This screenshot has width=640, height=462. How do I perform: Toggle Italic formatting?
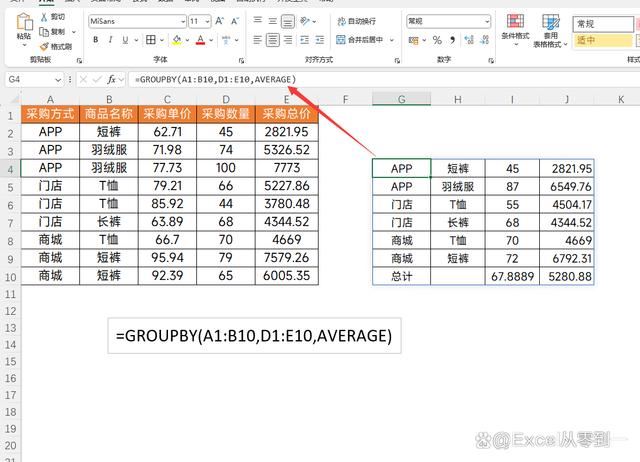(x=110, y=40)
